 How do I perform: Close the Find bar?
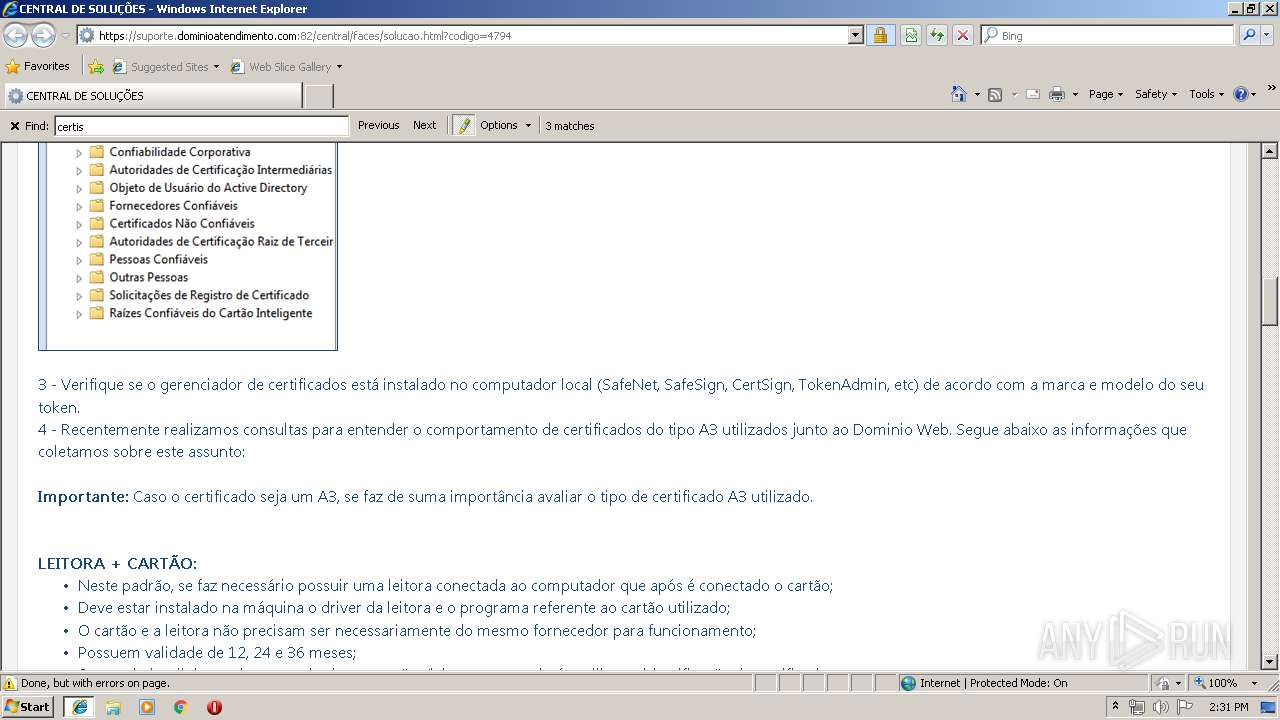[15, 126]
